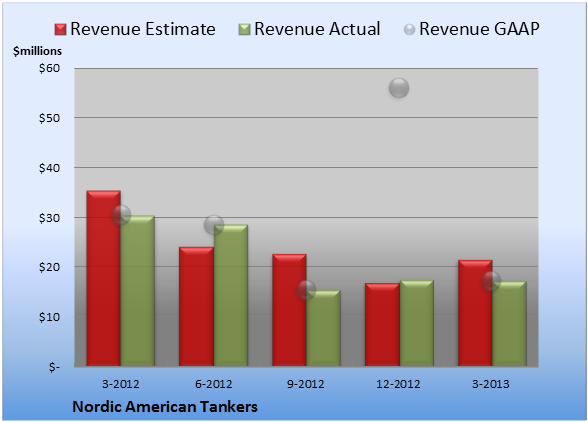Click the "9-2012" x-axis label
The image size is (588, 422).
tap(306, 384)
